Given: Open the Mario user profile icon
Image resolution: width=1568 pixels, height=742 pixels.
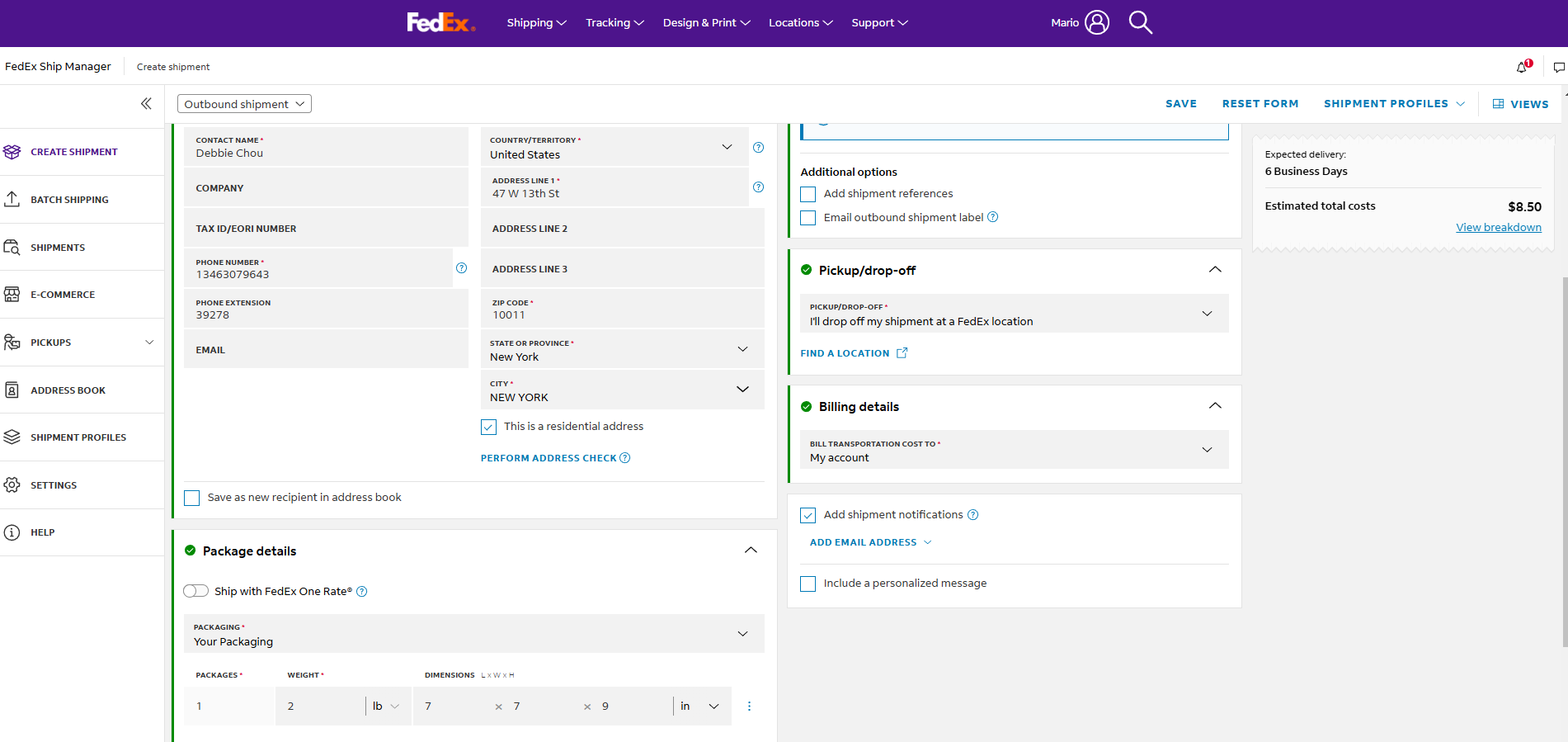Looking at the screenshot, I should click(x=1097, y=22).
